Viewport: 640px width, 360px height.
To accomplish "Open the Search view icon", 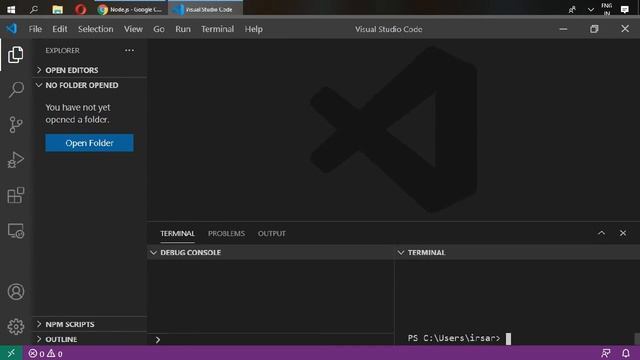I will [16, 89].
